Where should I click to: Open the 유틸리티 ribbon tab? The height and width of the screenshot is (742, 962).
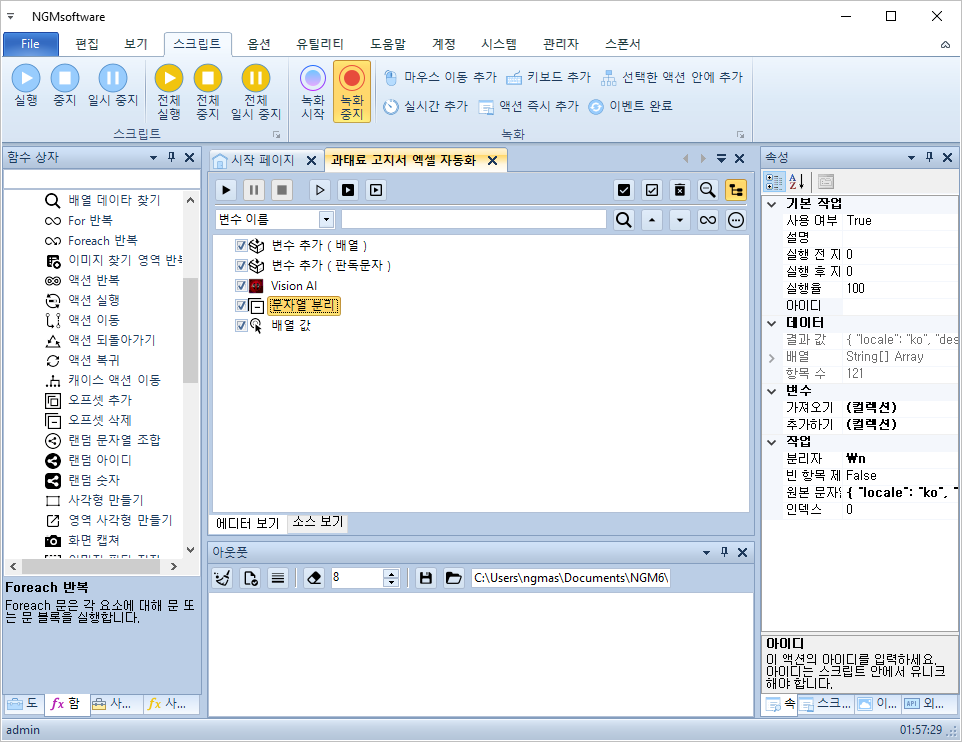point(320,44)
